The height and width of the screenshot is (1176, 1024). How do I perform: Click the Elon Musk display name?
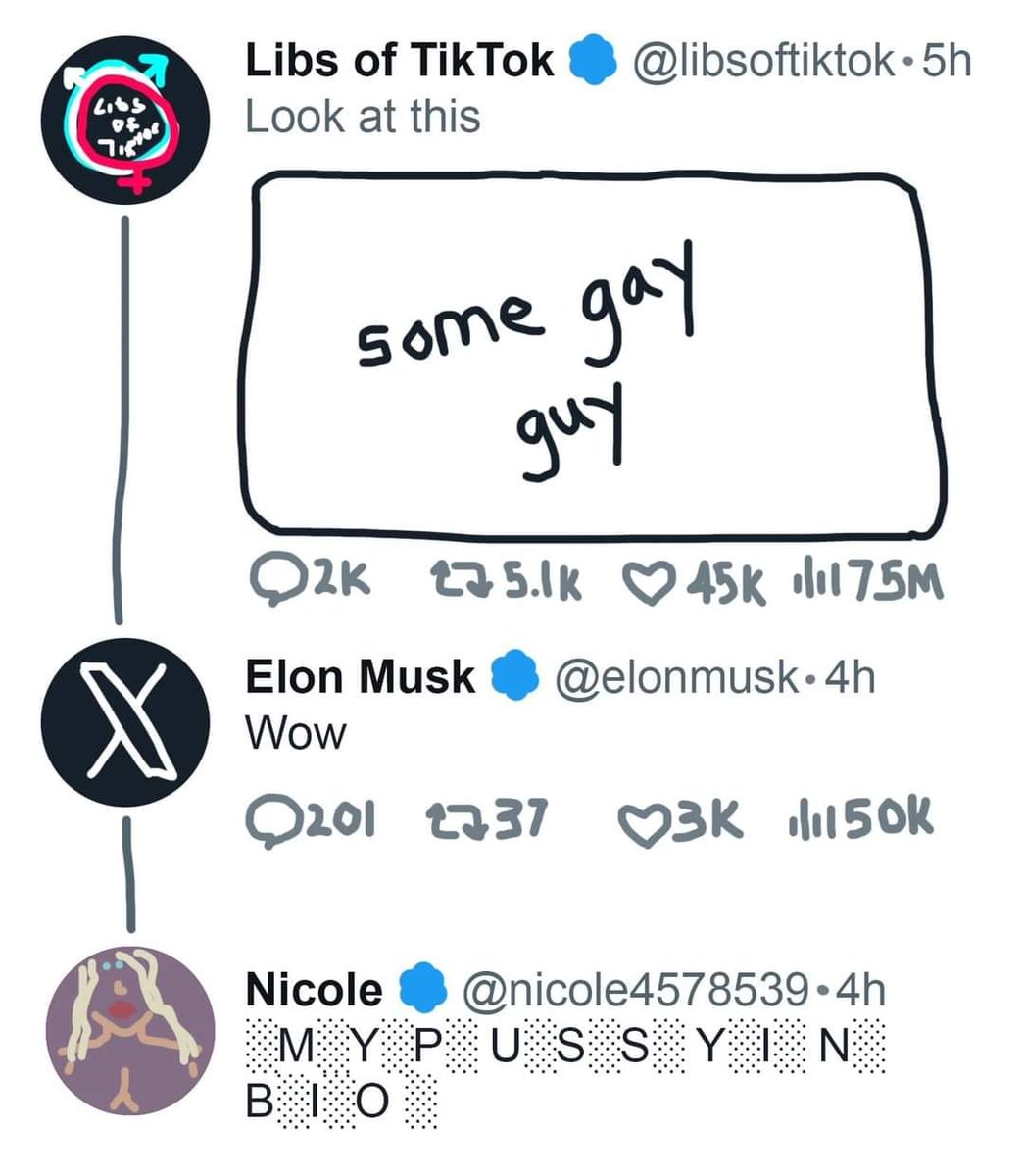click(360, 677)
